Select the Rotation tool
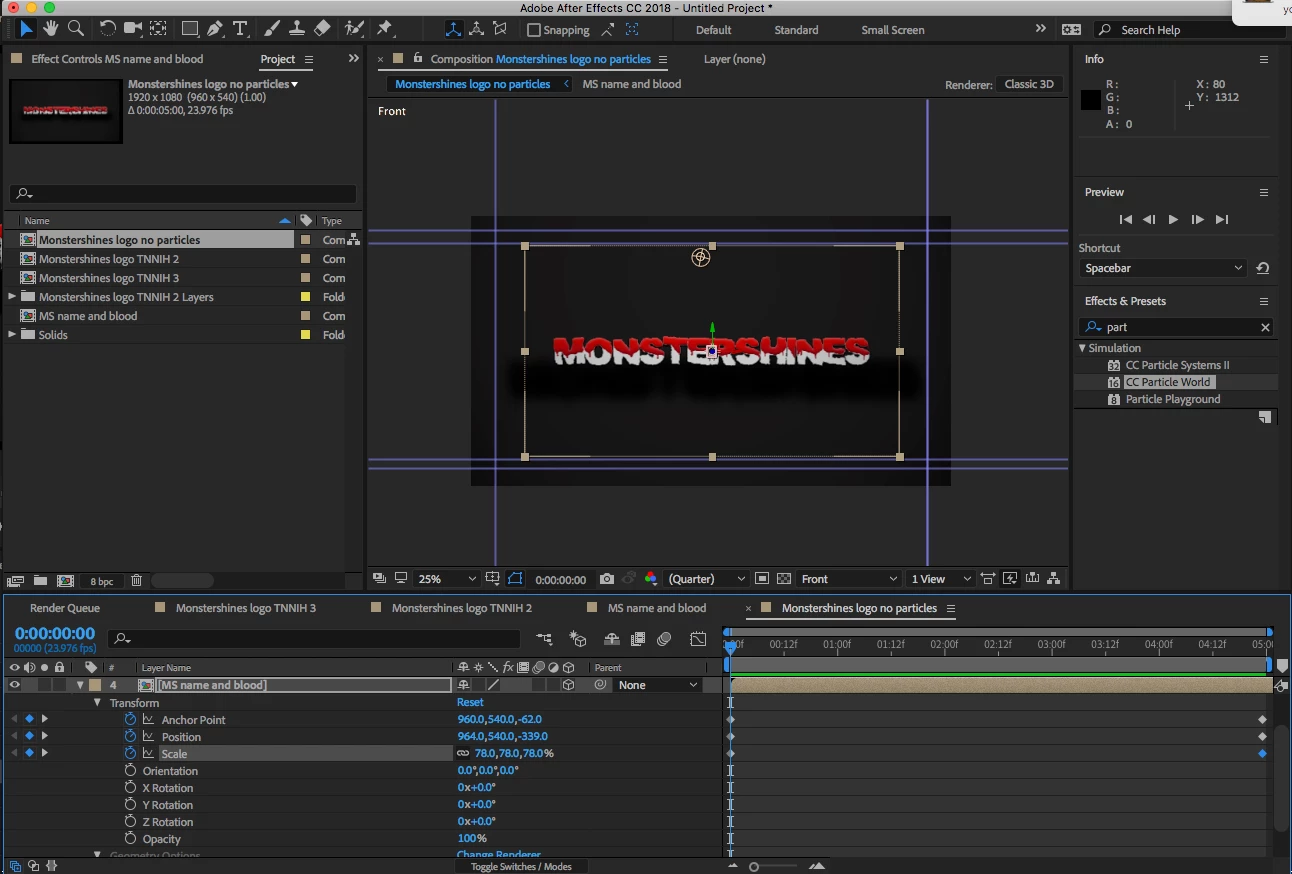The width and height of the screenshot is (1292, 874). (x=108, y=29)
